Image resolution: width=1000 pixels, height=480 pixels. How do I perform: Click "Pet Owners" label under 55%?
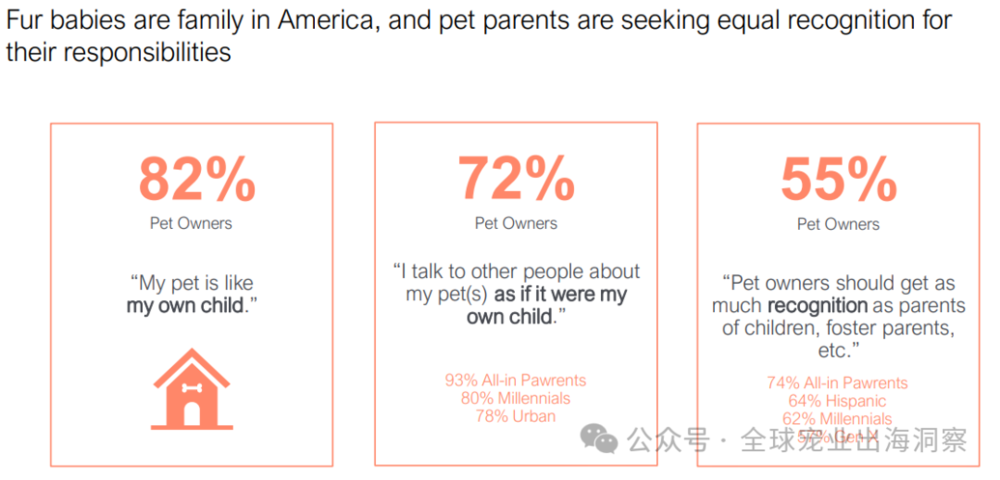[838, 225]
